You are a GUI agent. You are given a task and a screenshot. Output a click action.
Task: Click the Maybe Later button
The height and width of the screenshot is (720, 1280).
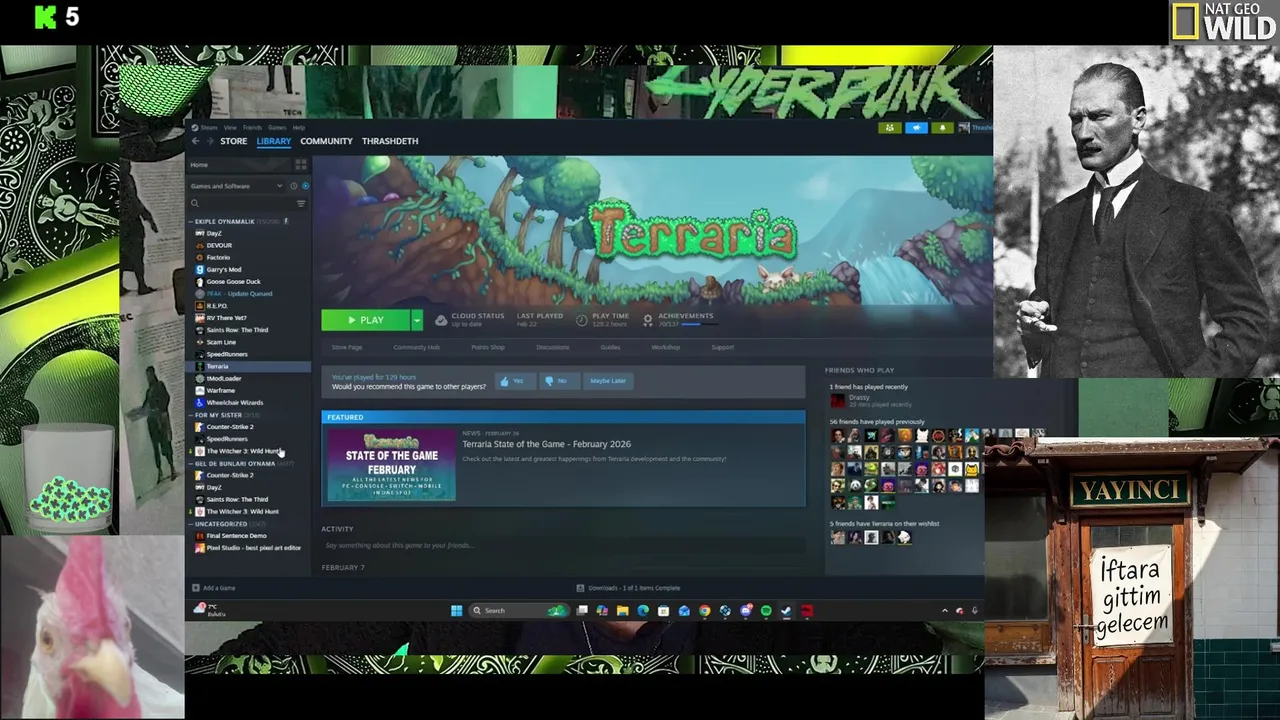click(608, 381)
